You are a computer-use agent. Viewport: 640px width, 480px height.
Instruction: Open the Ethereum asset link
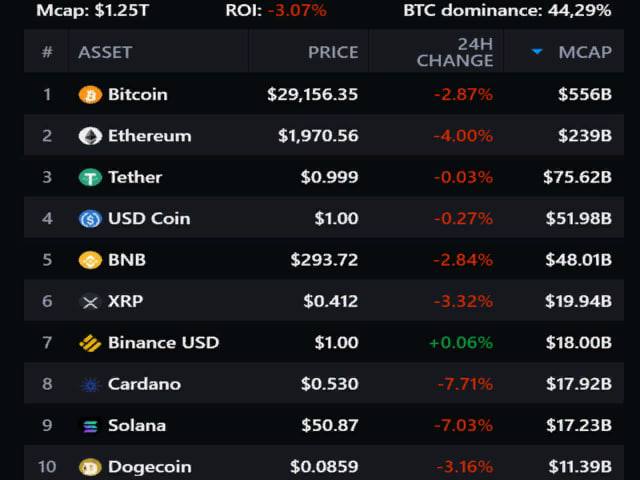click(149, 136)
